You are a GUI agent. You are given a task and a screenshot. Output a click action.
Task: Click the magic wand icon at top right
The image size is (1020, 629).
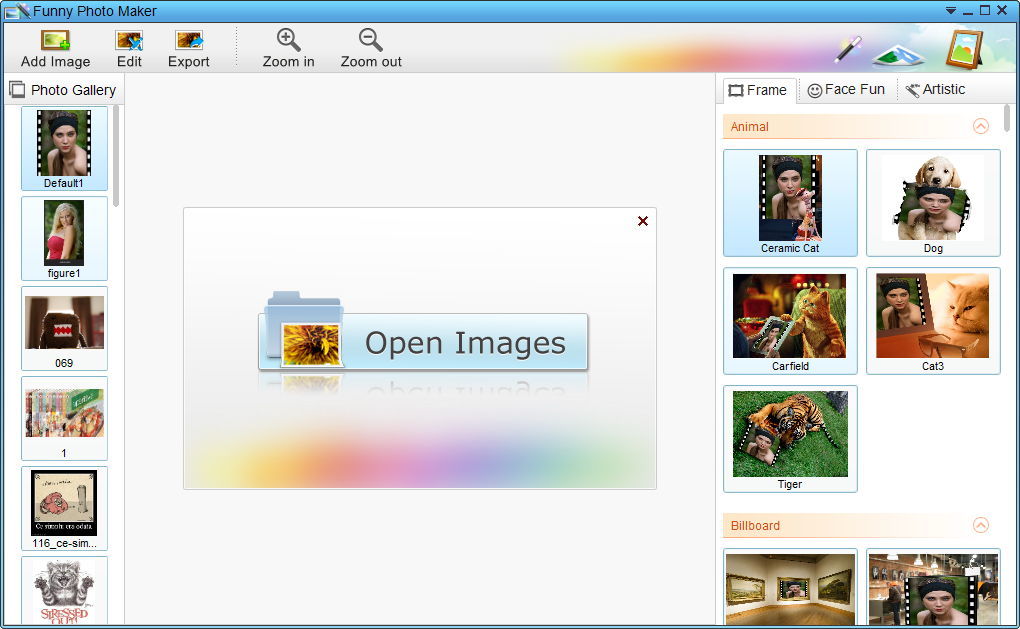pyautogui.click(x=848, y=49)
